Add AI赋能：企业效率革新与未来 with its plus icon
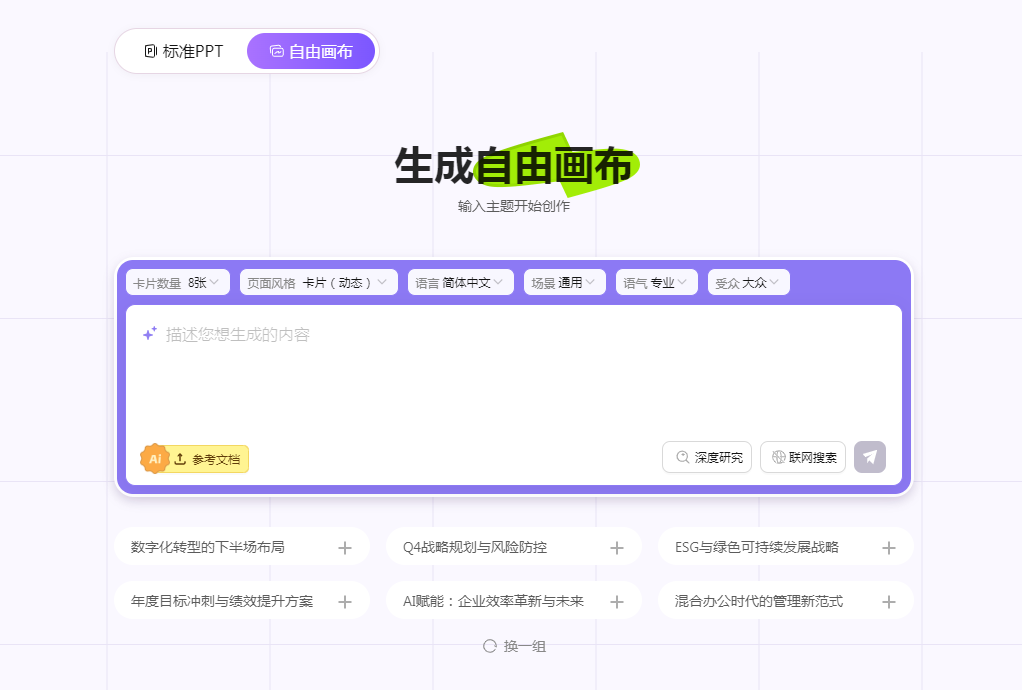This screenshot has height=690, width=1022. (617, 602)
